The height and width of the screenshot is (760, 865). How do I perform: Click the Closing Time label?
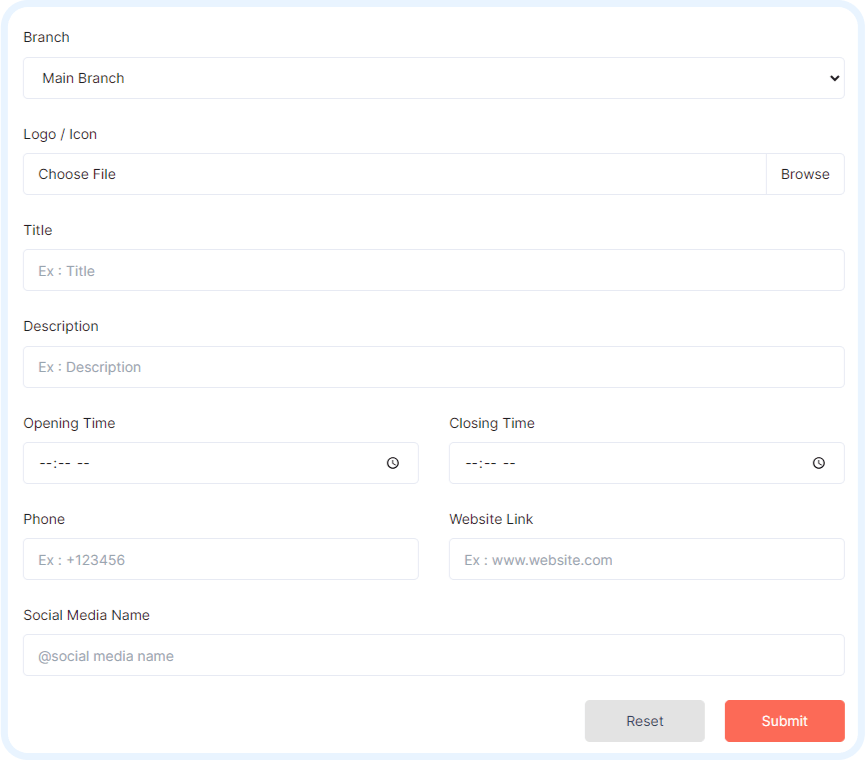[492, 423]
